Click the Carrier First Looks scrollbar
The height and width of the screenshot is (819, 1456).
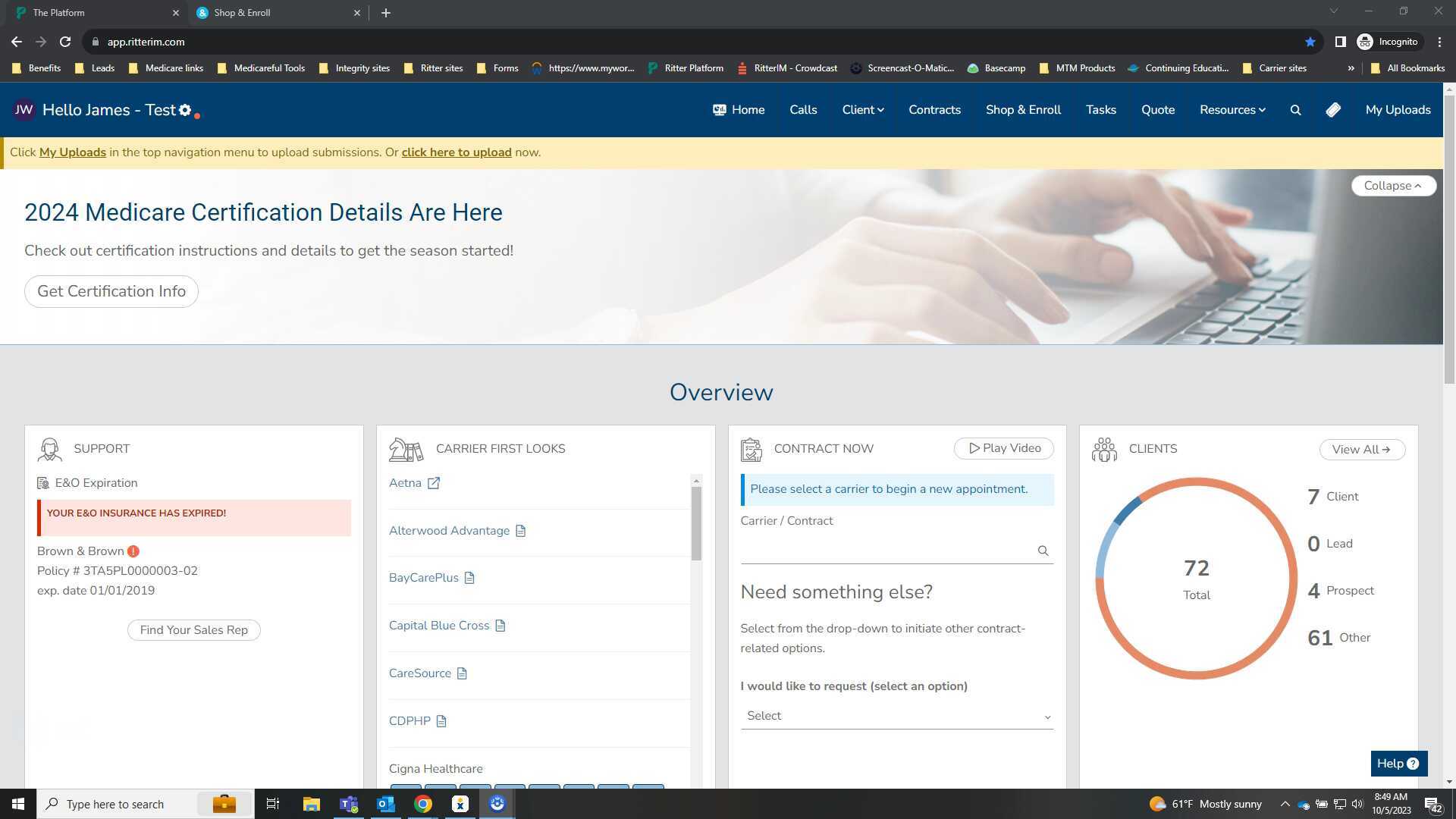pyautogui.click(x=696, y=523)
